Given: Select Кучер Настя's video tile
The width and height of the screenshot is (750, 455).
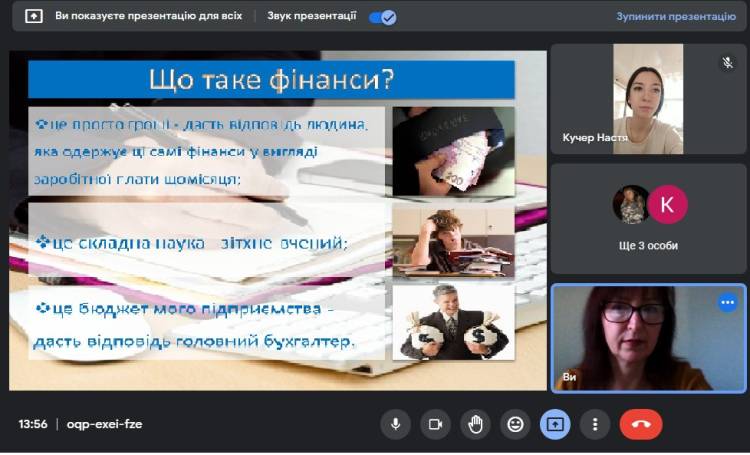Looking at the screenshot, I should [648, 99].
